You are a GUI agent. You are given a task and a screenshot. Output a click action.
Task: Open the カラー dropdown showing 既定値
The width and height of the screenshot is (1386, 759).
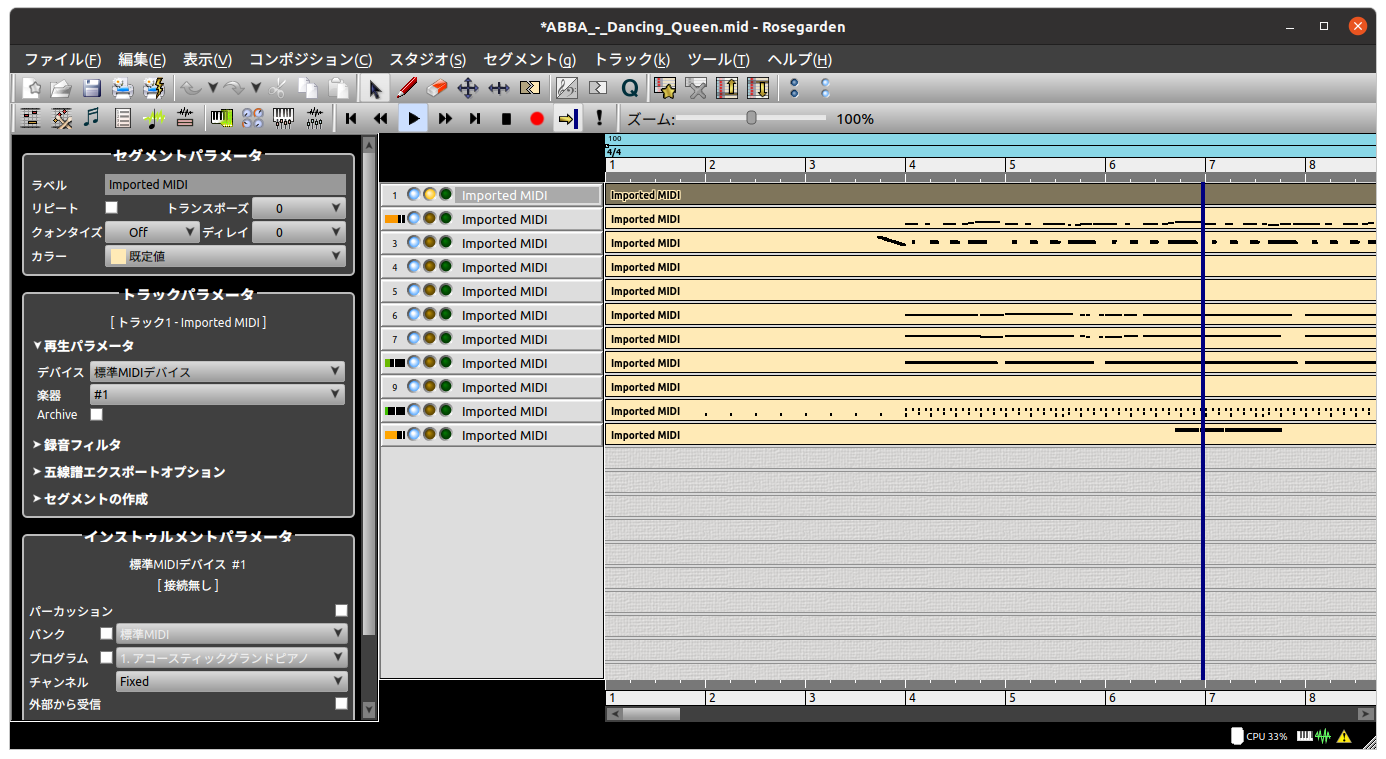point(225,256)
